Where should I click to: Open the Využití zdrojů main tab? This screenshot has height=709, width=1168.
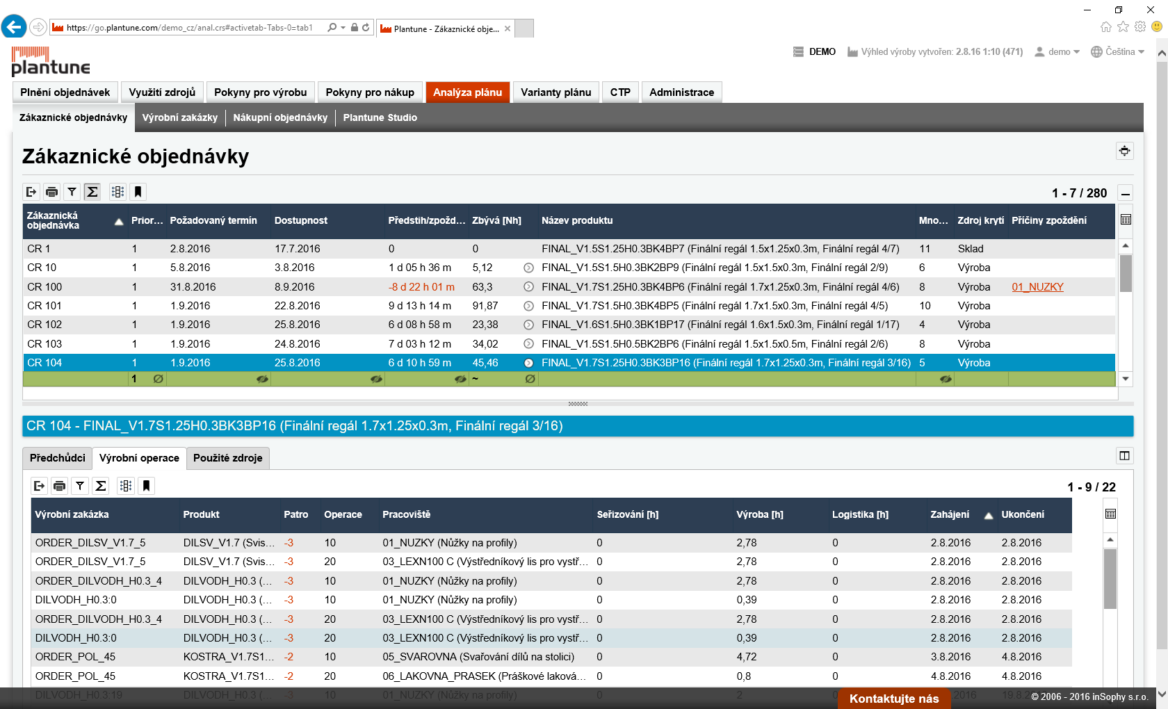[160, 92]
